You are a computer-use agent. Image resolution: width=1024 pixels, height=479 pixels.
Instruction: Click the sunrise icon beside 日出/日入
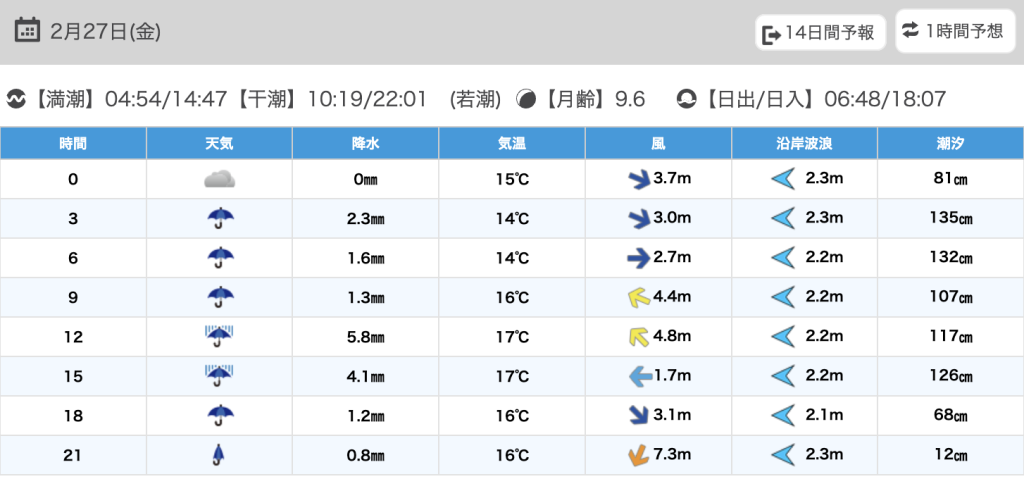[x=686, y=99]
